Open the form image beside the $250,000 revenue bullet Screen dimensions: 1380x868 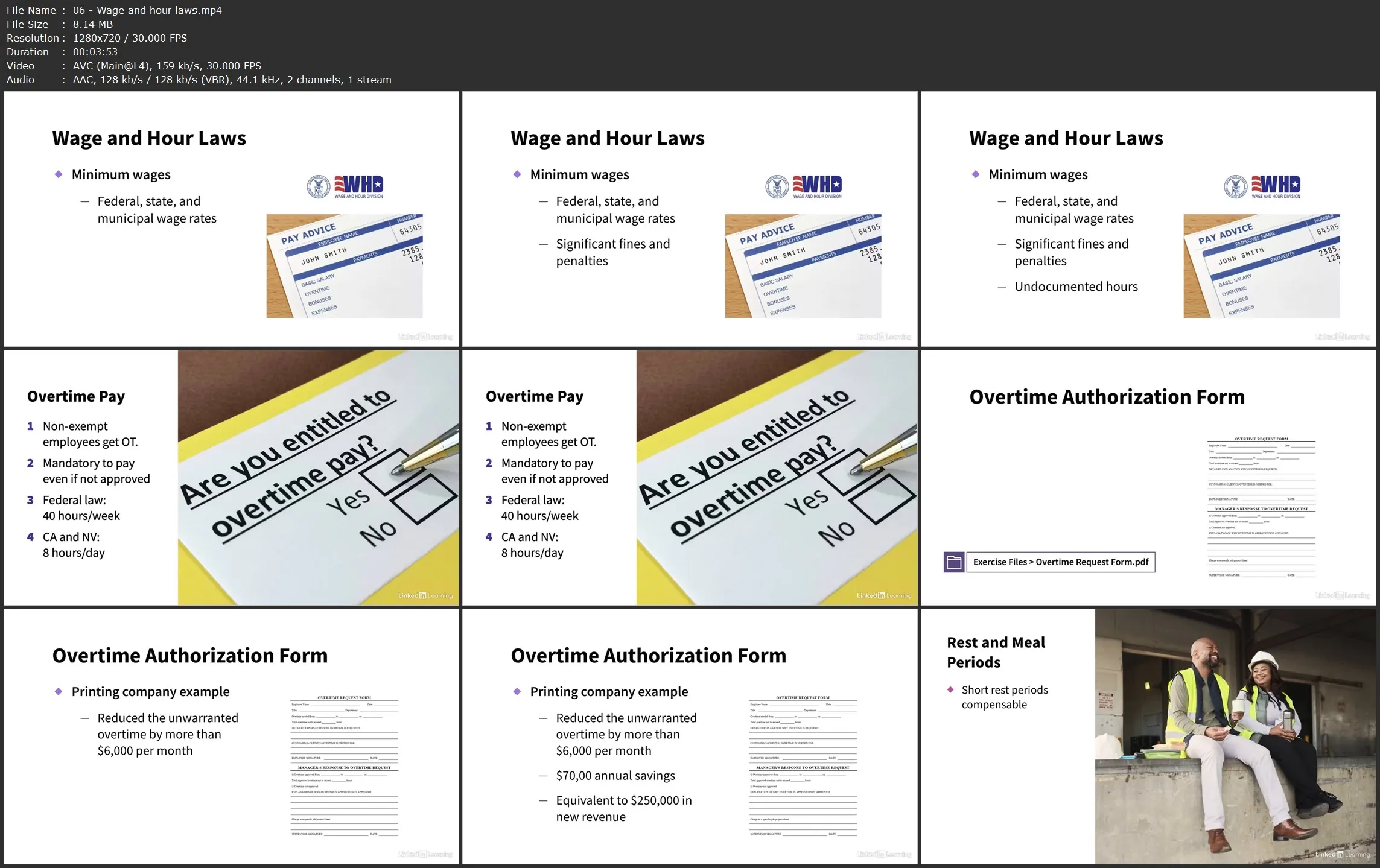[x=803, y=766]
